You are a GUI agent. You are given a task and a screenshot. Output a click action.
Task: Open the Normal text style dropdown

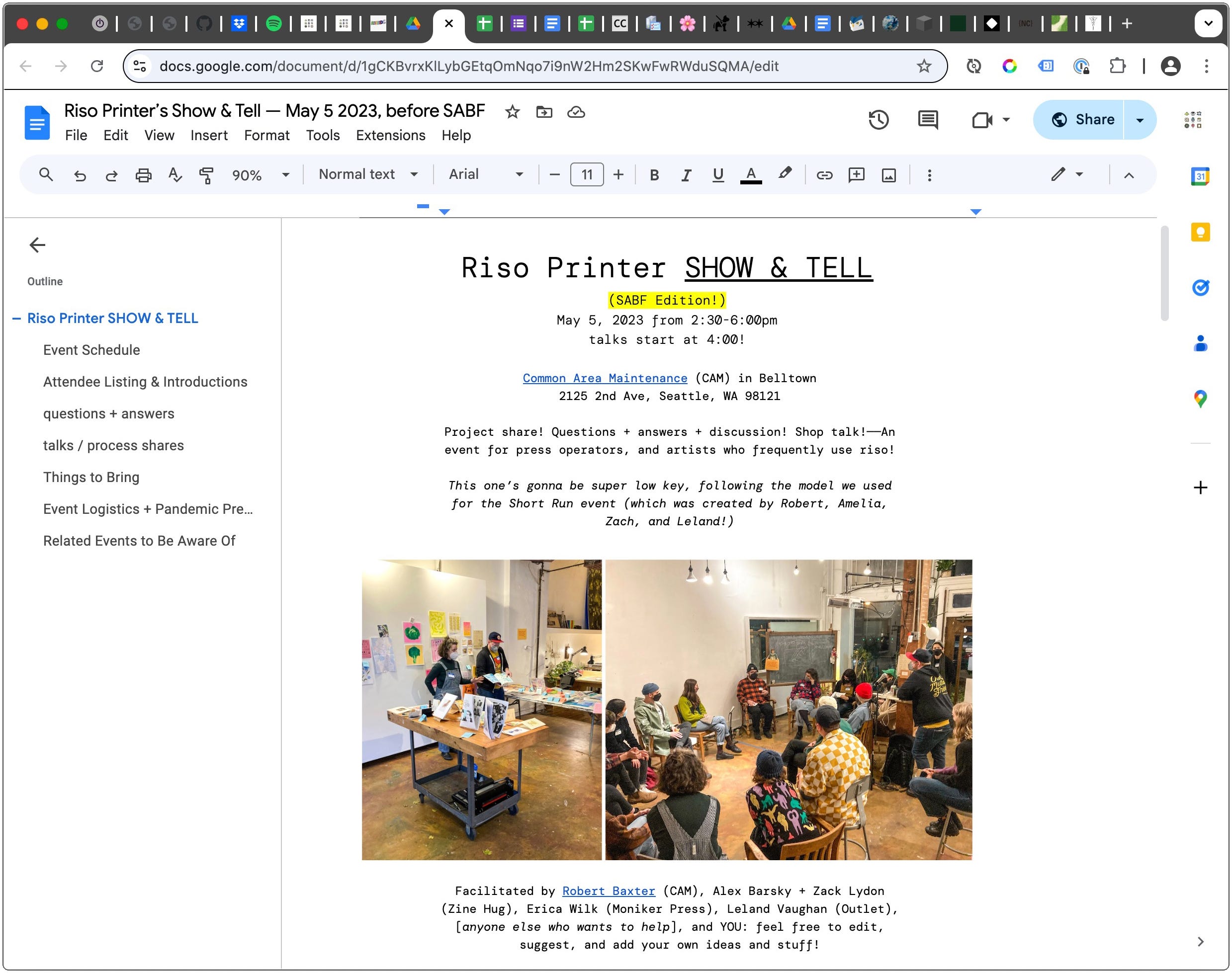tap(367, 174)
